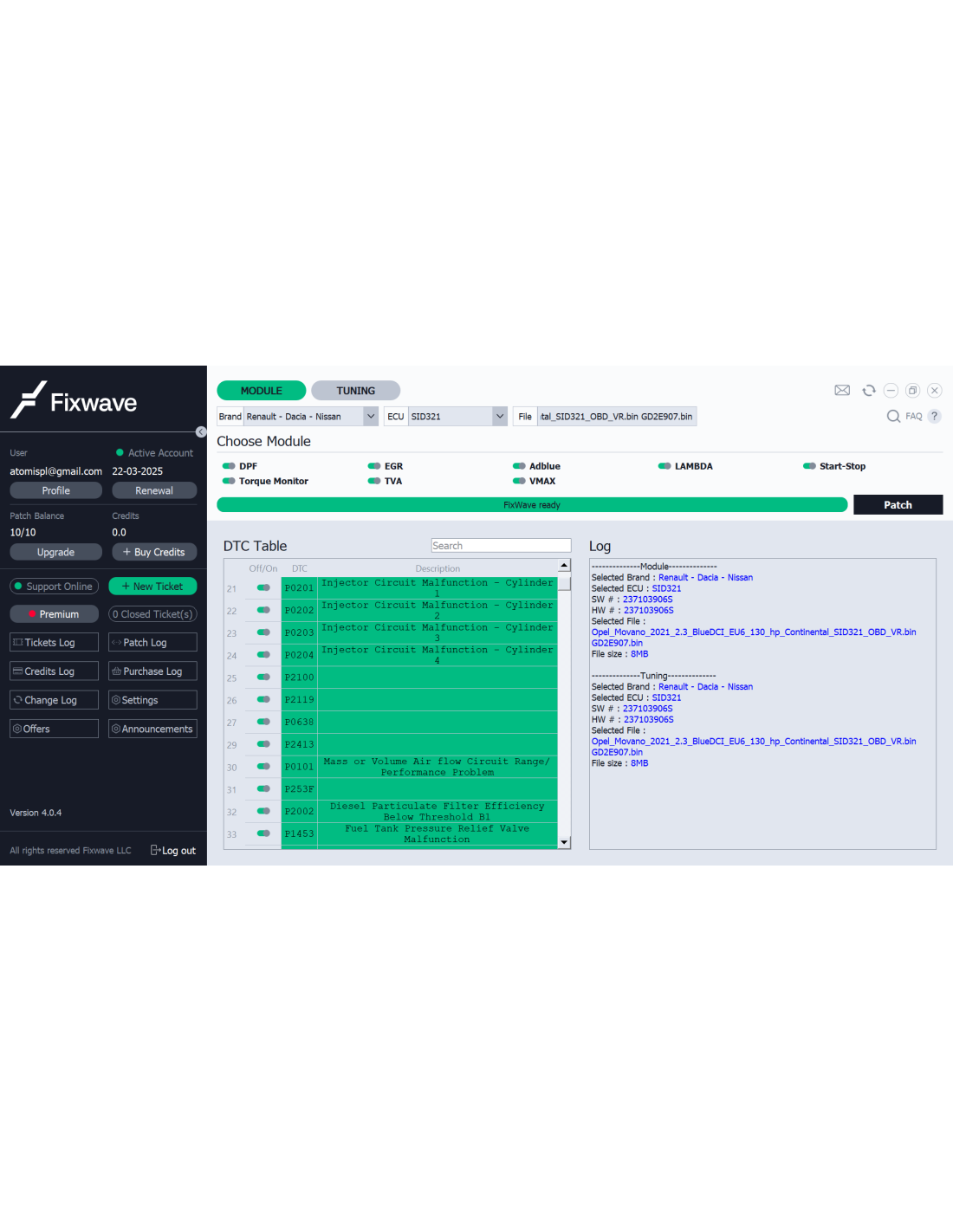The width and height of the screenshot is (953, 1232).
Task: Select DTC code P253F cell
Action: [x=299, y=789]
